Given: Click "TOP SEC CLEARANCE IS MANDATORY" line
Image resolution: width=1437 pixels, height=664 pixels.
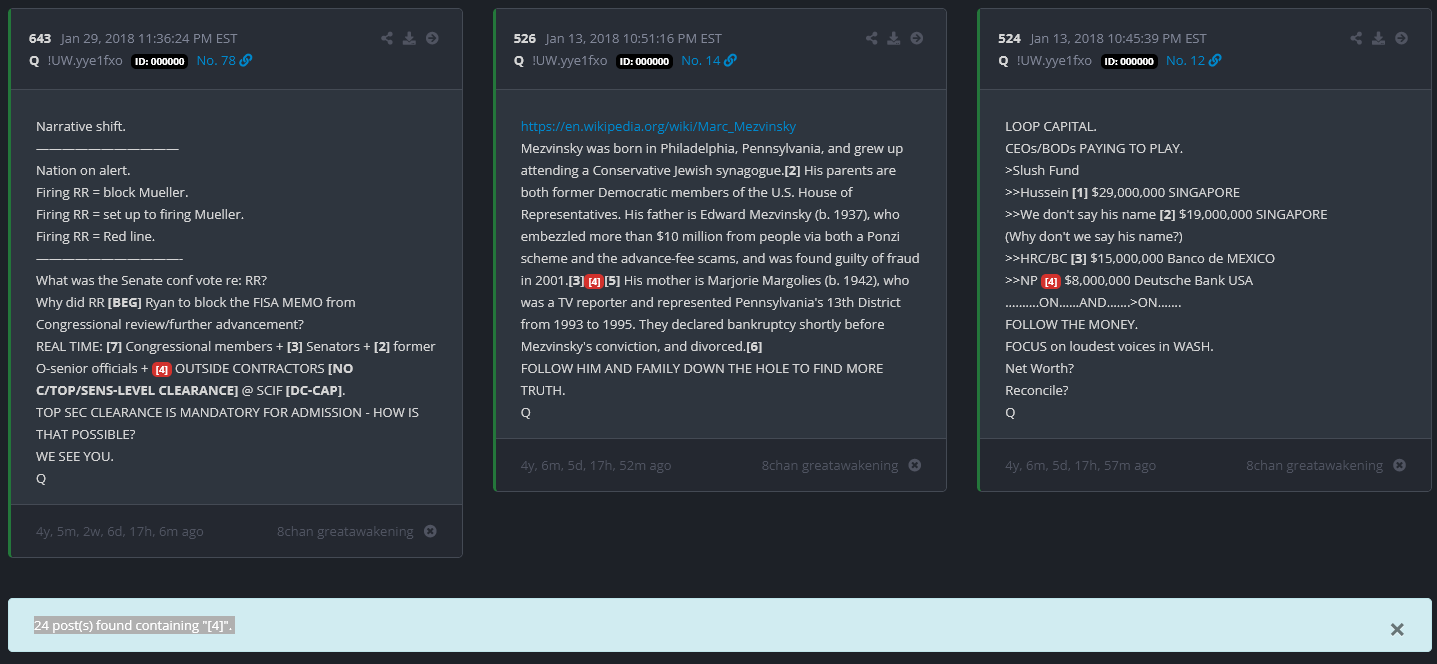Looking at the screenshot, I should pyautogui.click(x=227, y=412).
